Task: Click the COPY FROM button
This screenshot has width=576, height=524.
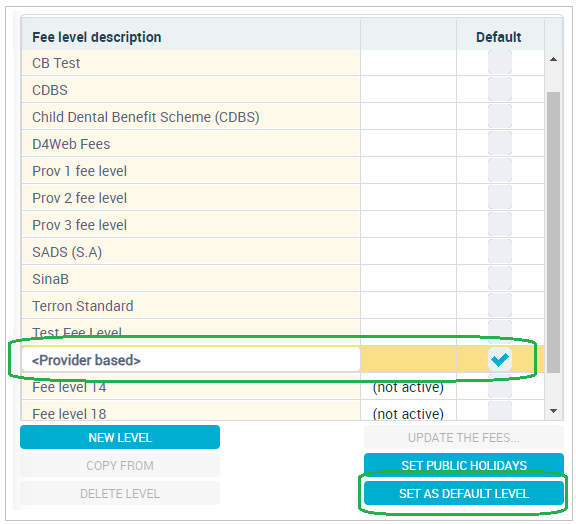Action: click(x=120, y=465)
